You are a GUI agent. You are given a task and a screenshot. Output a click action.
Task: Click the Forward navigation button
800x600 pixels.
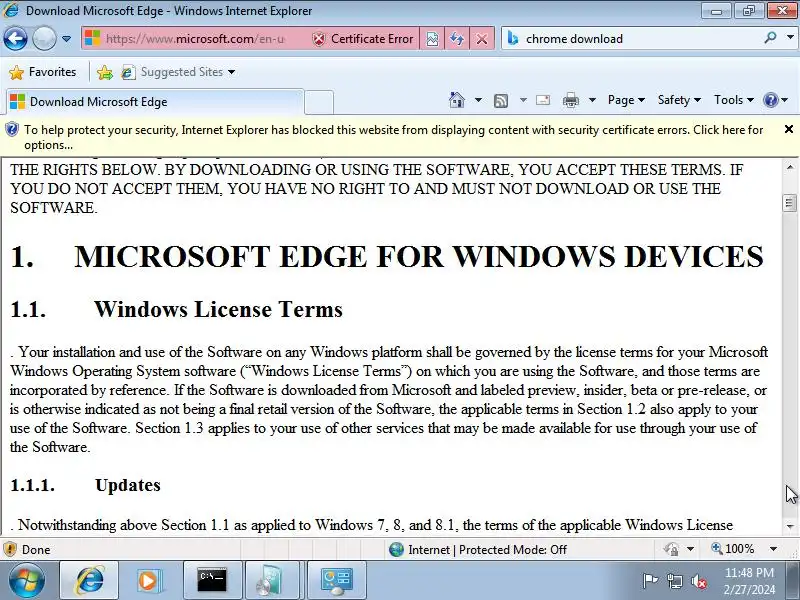tap(44, 38)
